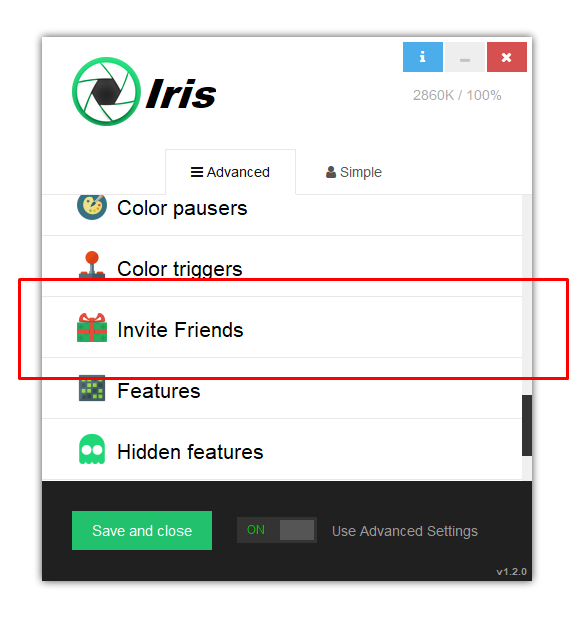Click the hamburger icon on Advanced tab
The width and height of the screenshot is (576, 627).
[x=196, y=172]
